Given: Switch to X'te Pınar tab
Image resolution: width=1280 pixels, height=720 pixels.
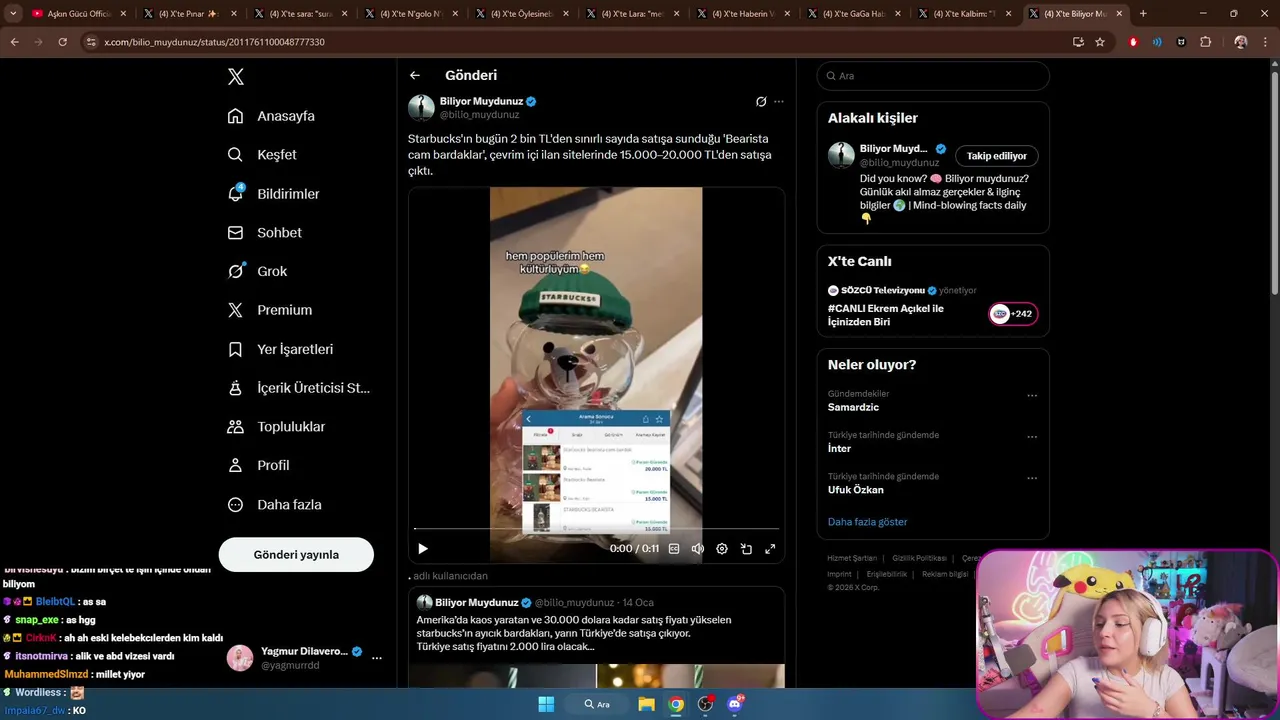Looking at the screenshot, I should [x=188, y=14].
